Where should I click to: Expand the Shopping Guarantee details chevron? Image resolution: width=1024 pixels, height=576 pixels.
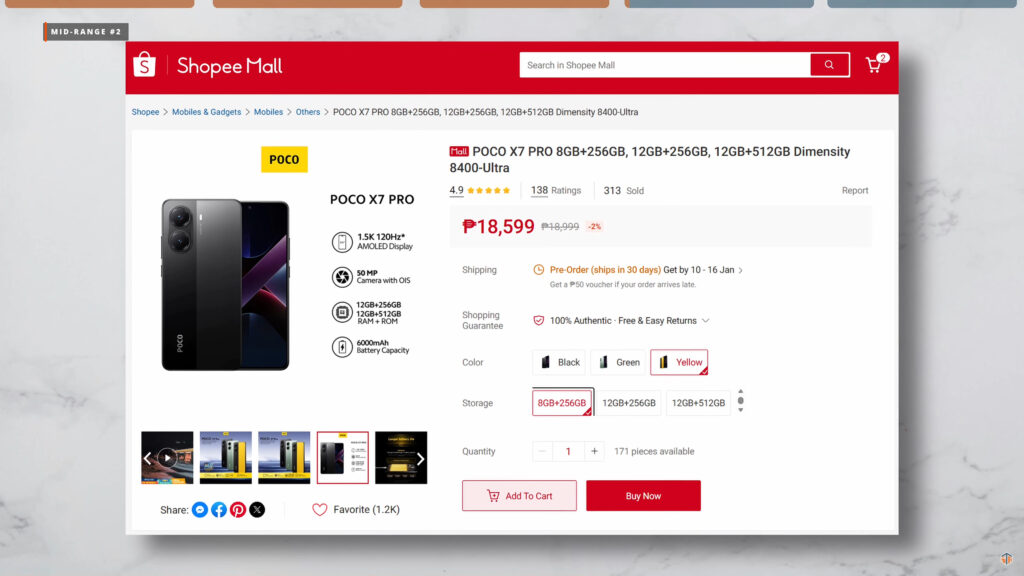pyautogui.click(x=706, y=321)
